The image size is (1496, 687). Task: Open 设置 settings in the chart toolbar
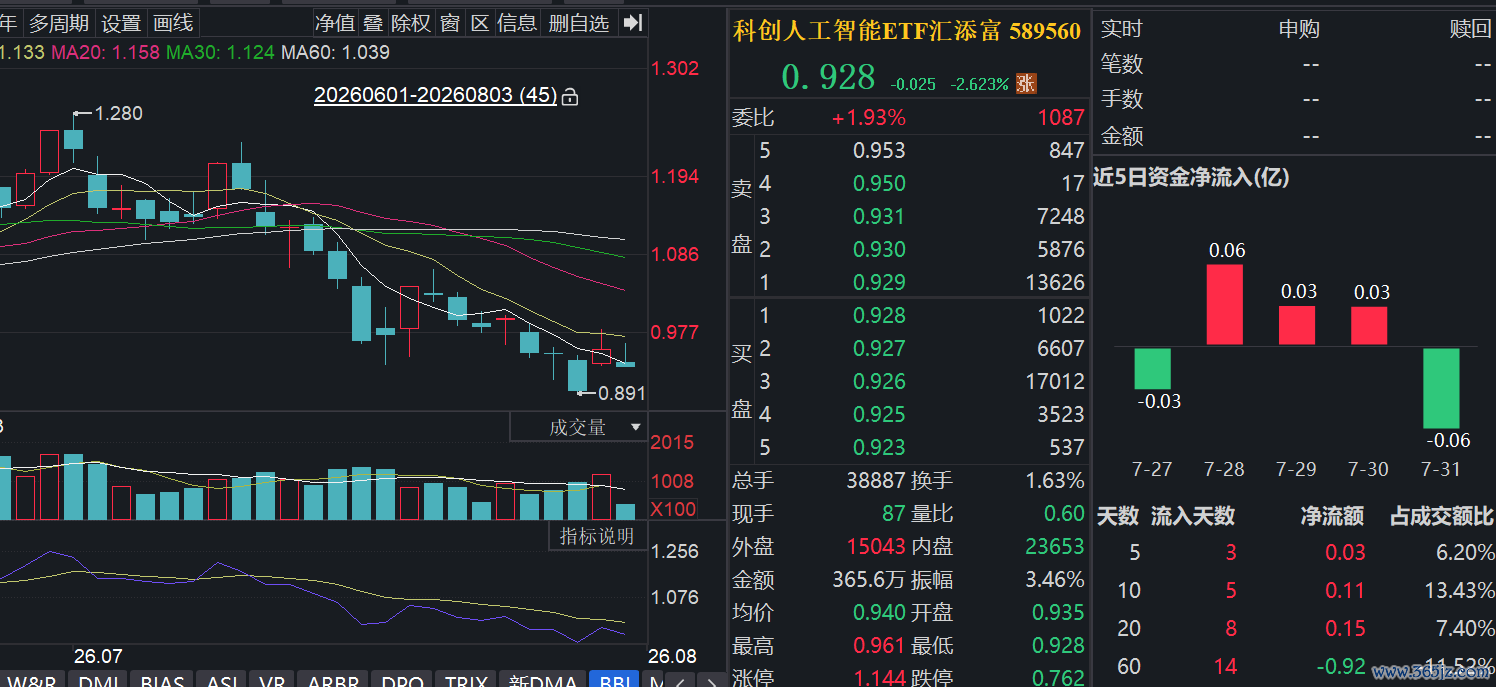tap(122, 23)
